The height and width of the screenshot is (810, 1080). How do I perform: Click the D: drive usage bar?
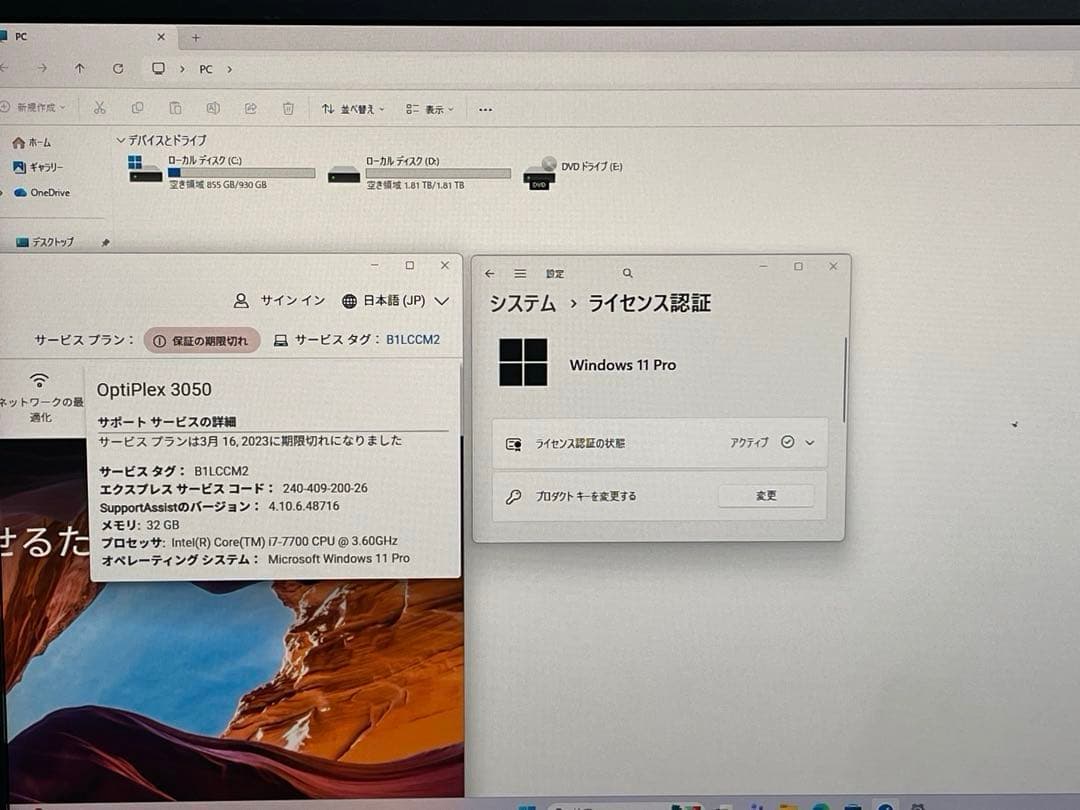click(x=438, y=174)
